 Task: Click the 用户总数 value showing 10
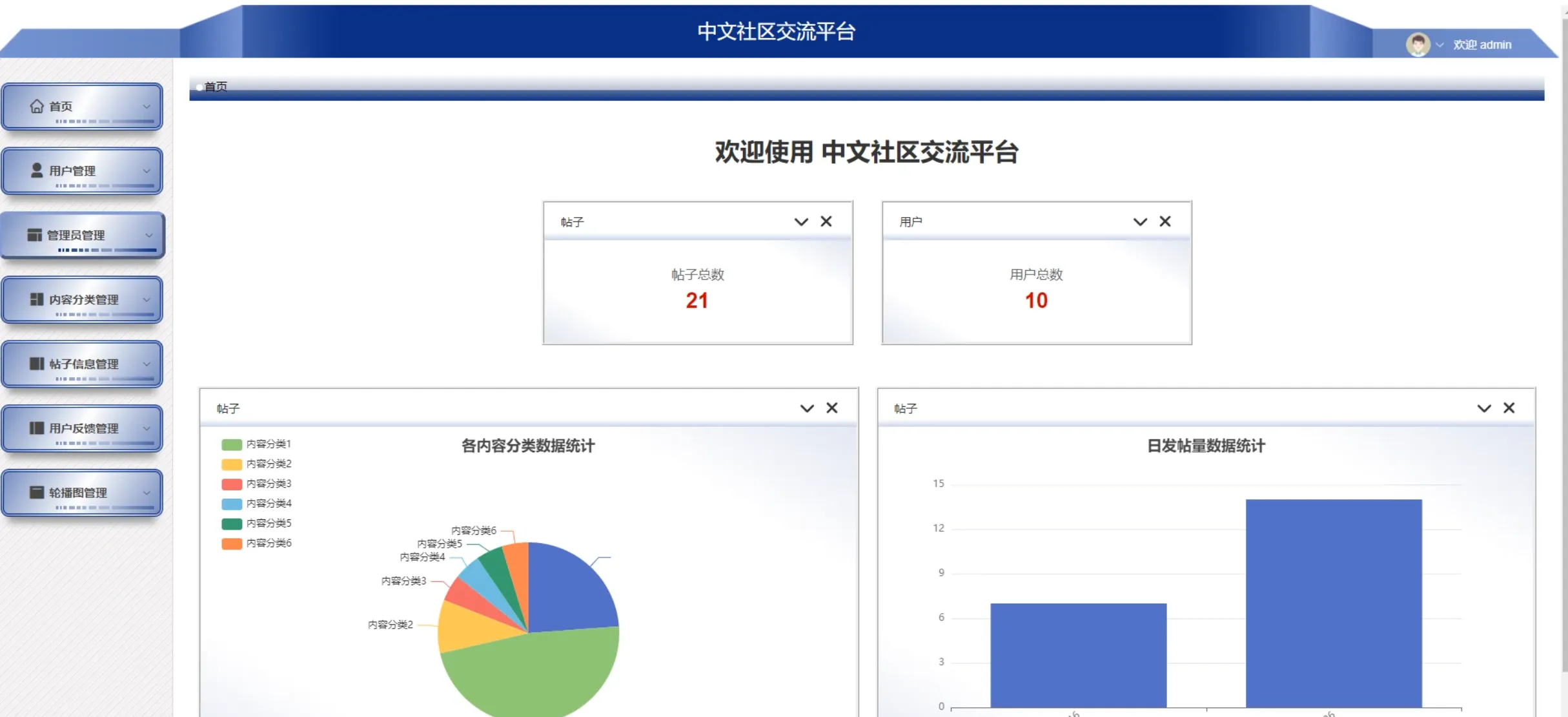(x=1035, y=300)
